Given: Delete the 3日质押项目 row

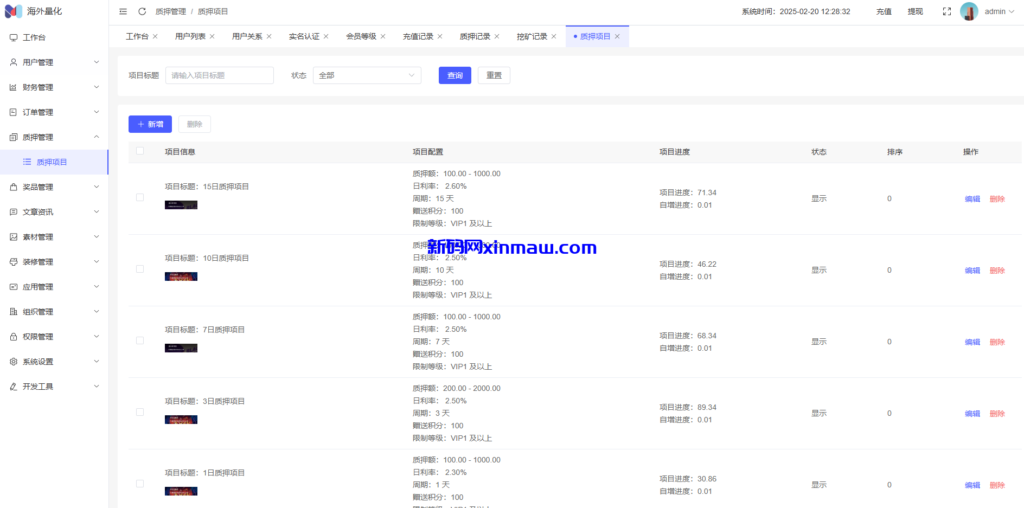Looking at the screenshot, I should (x=997, y=413).
